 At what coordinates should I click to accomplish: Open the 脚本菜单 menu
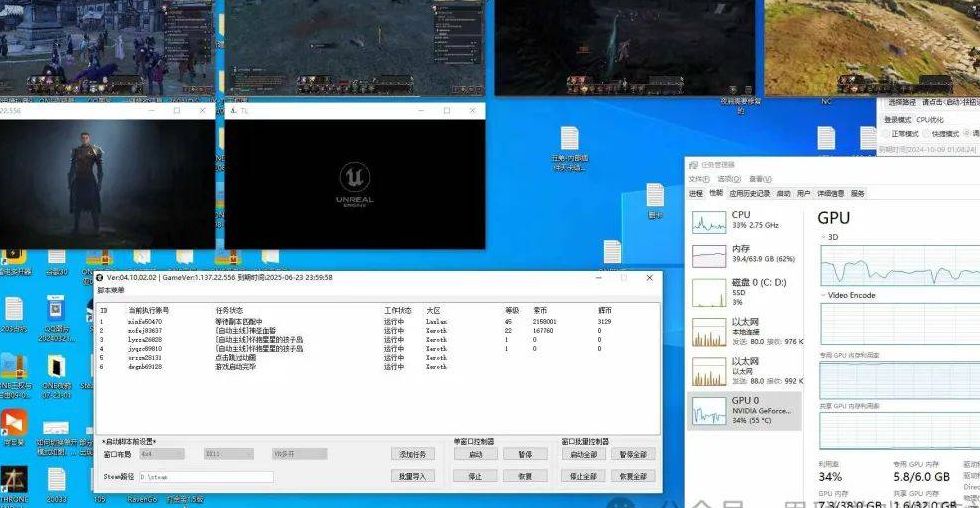pyautogui.click(x=112, y=290)
